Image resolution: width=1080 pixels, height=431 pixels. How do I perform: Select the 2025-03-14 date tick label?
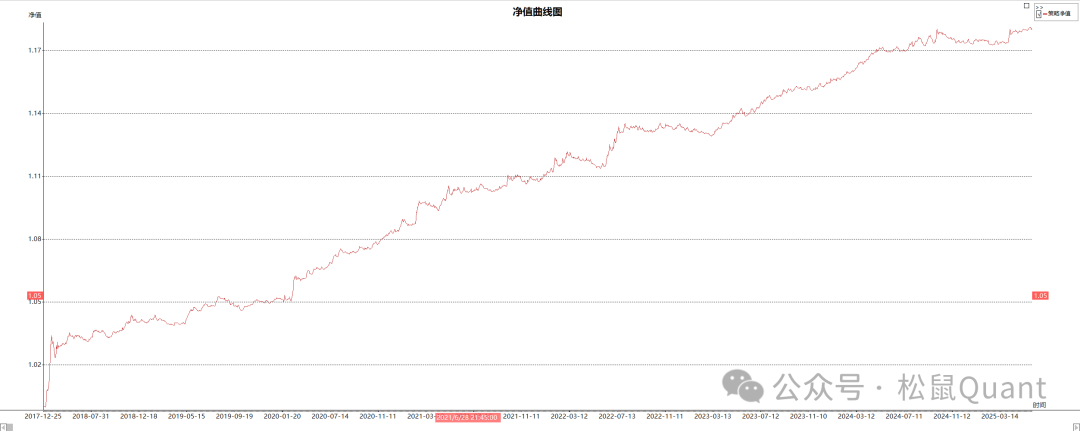(x=1000, y=416)
